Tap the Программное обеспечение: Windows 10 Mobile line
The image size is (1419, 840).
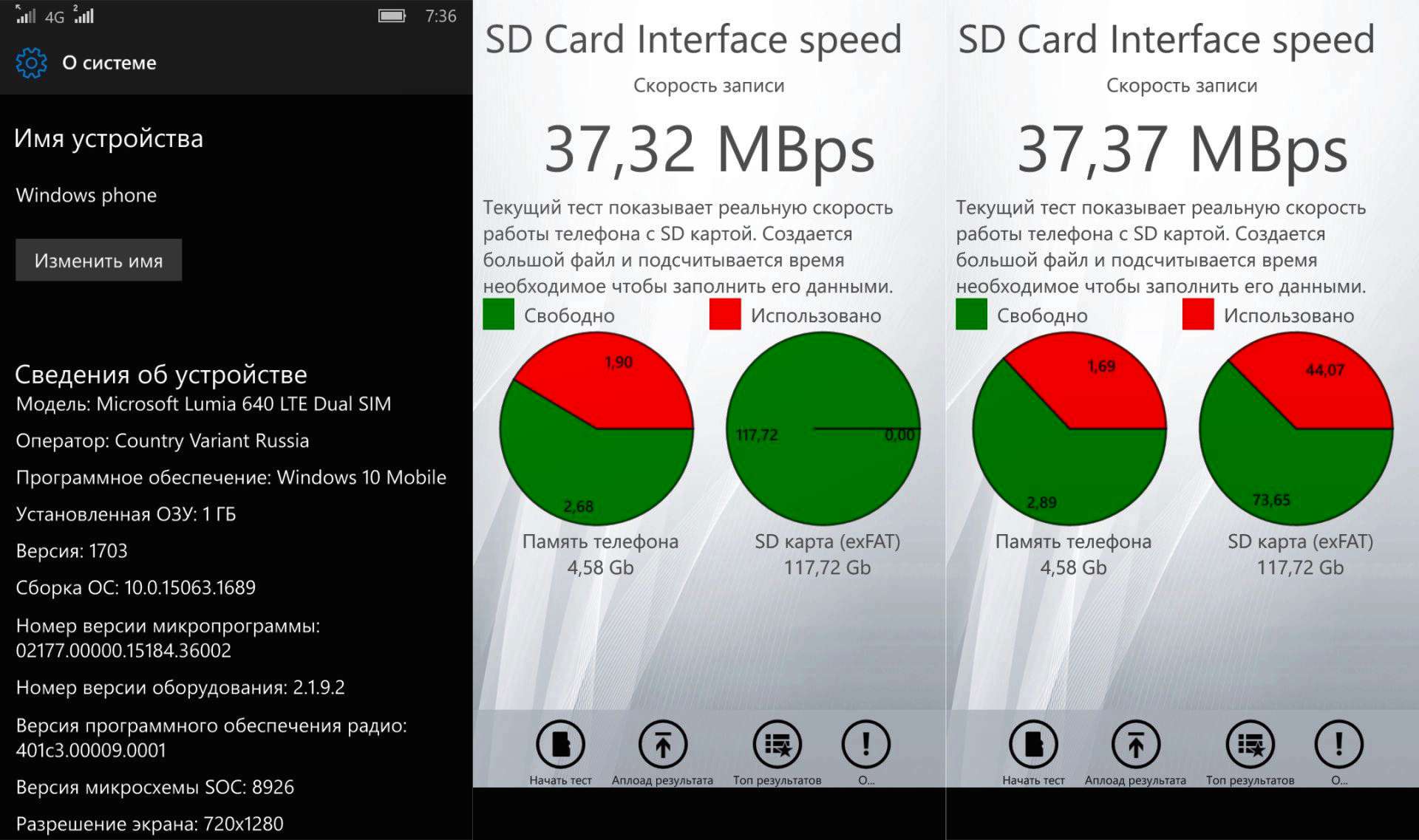[x=231, y=477]
